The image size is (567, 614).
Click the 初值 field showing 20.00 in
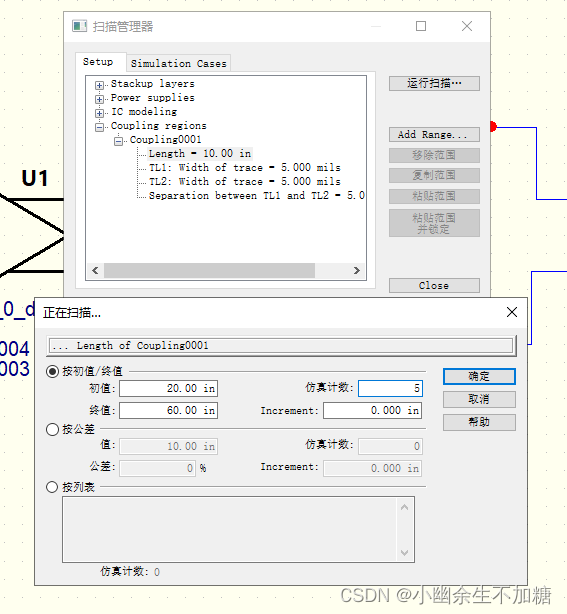click(168, 388)
